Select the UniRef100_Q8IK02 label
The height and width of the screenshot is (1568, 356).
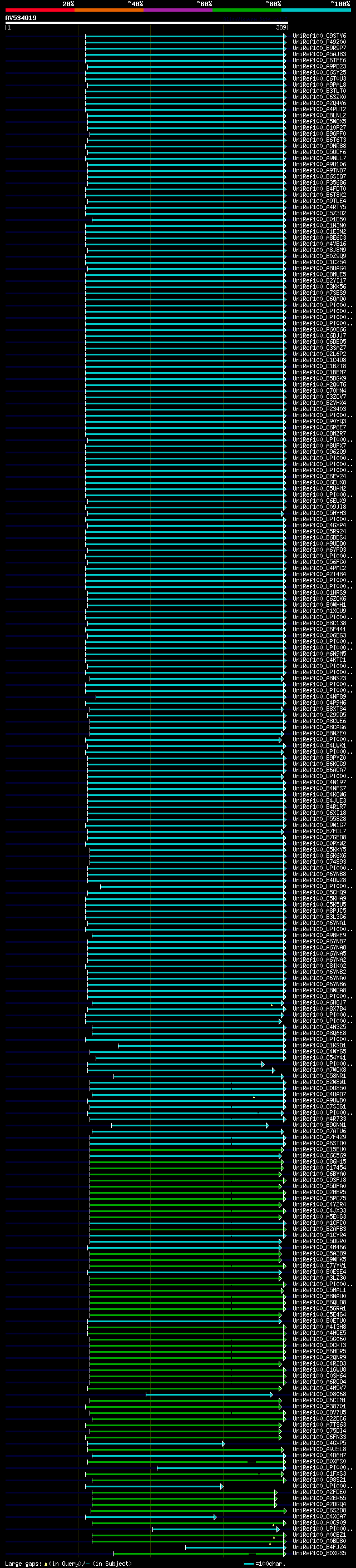319,966
